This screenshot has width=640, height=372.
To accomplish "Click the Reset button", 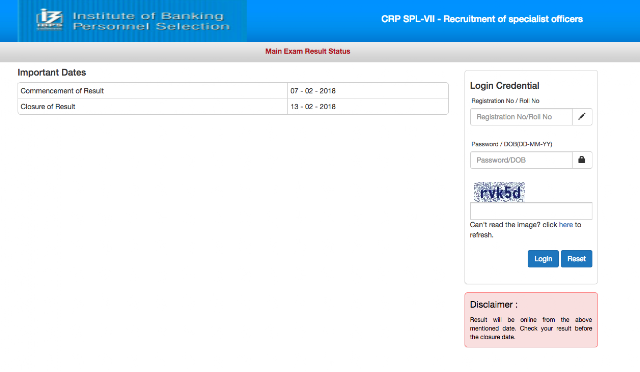I will [x=576, y=259].
